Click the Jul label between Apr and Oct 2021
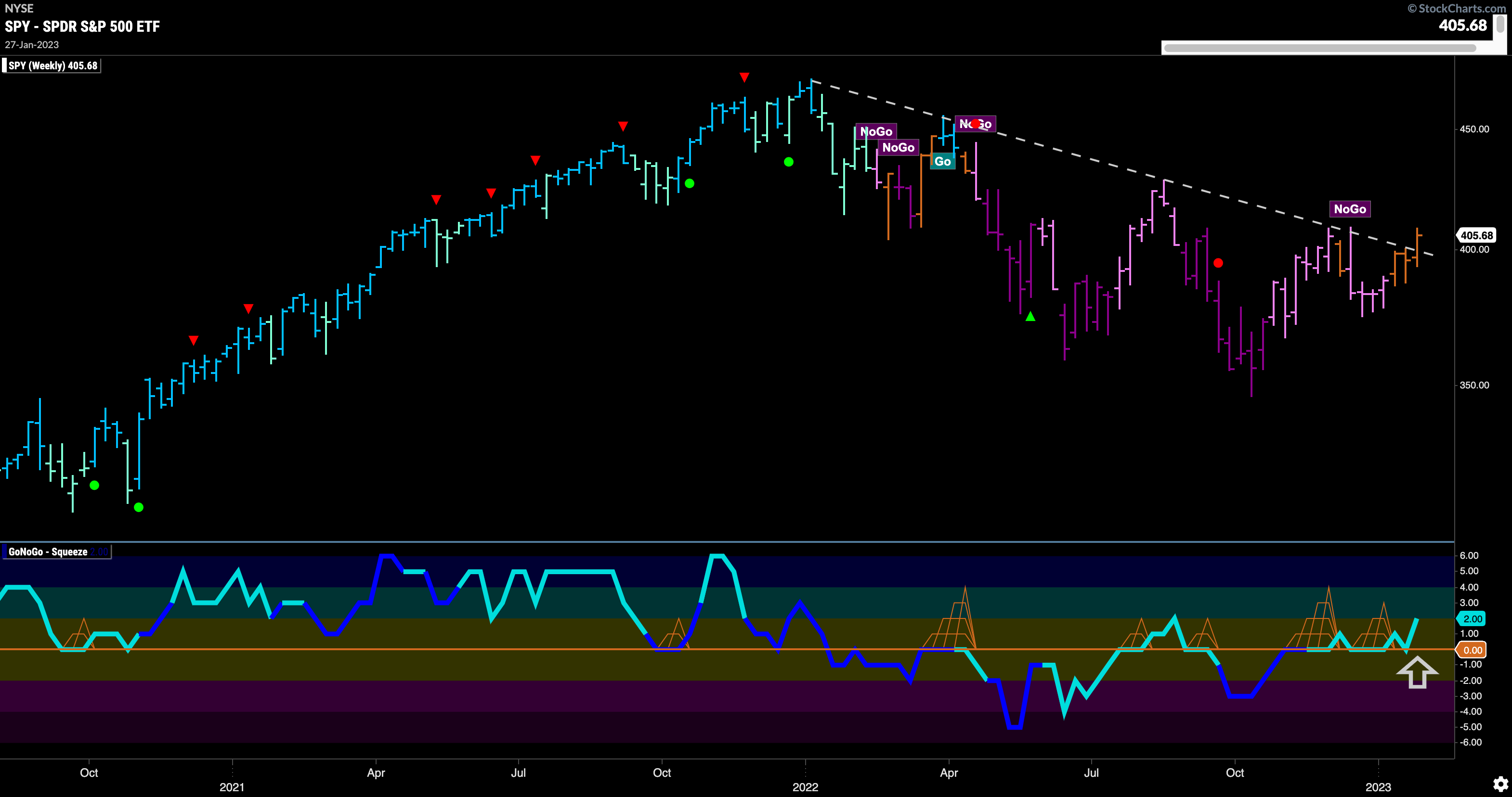1512x797 pixels. pos(518,772)
